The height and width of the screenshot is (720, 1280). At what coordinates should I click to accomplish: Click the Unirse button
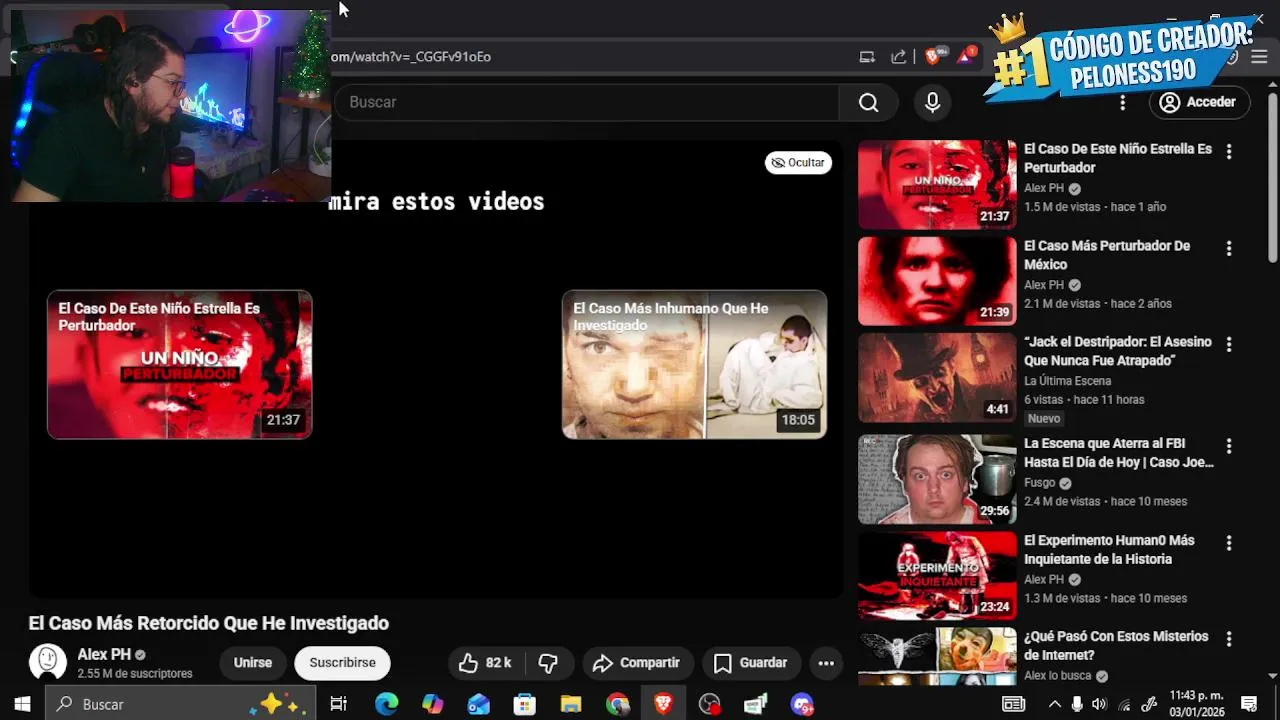[x=252, y=663]
